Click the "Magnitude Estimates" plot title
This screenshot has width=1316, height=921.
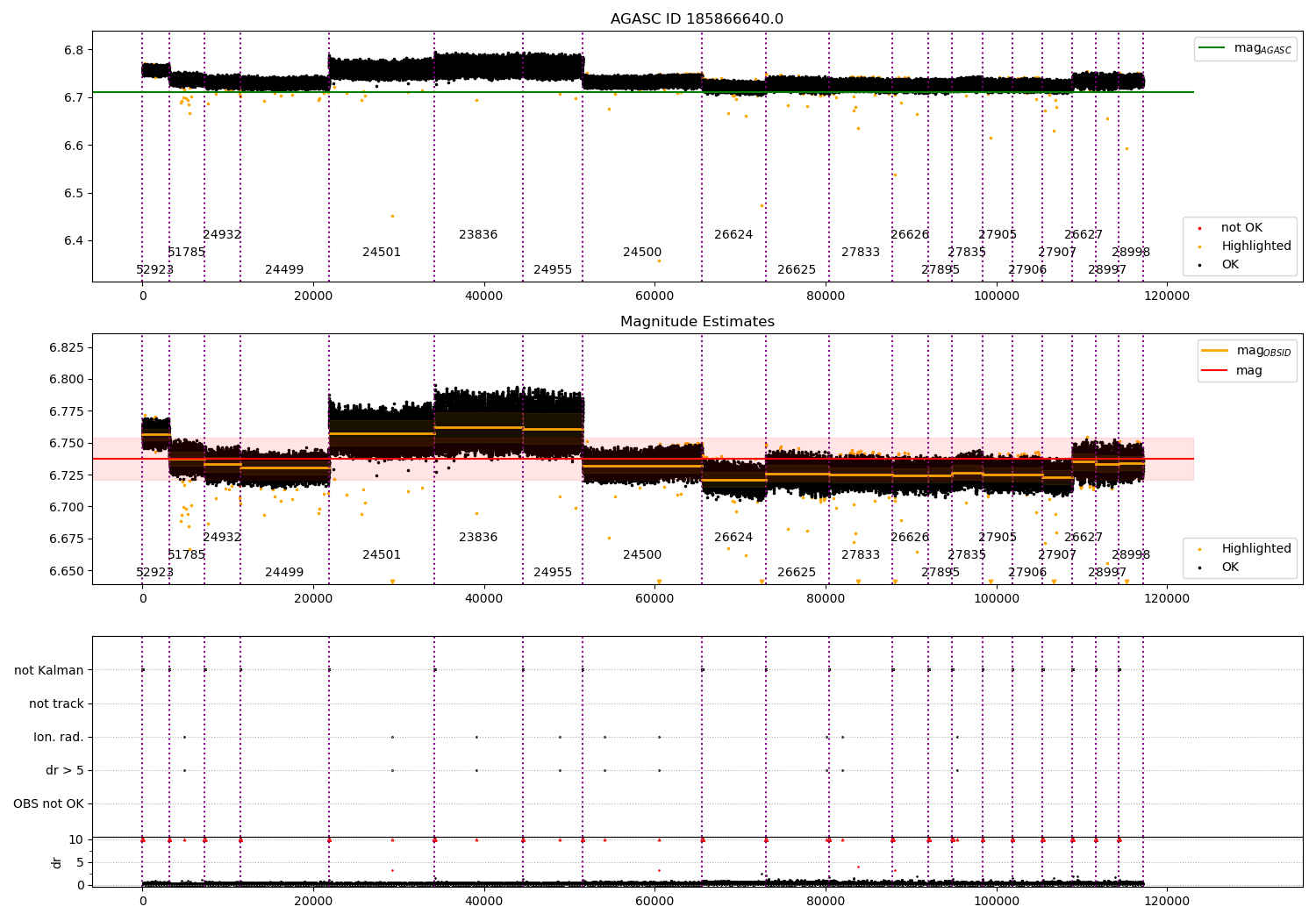[697, 322]
